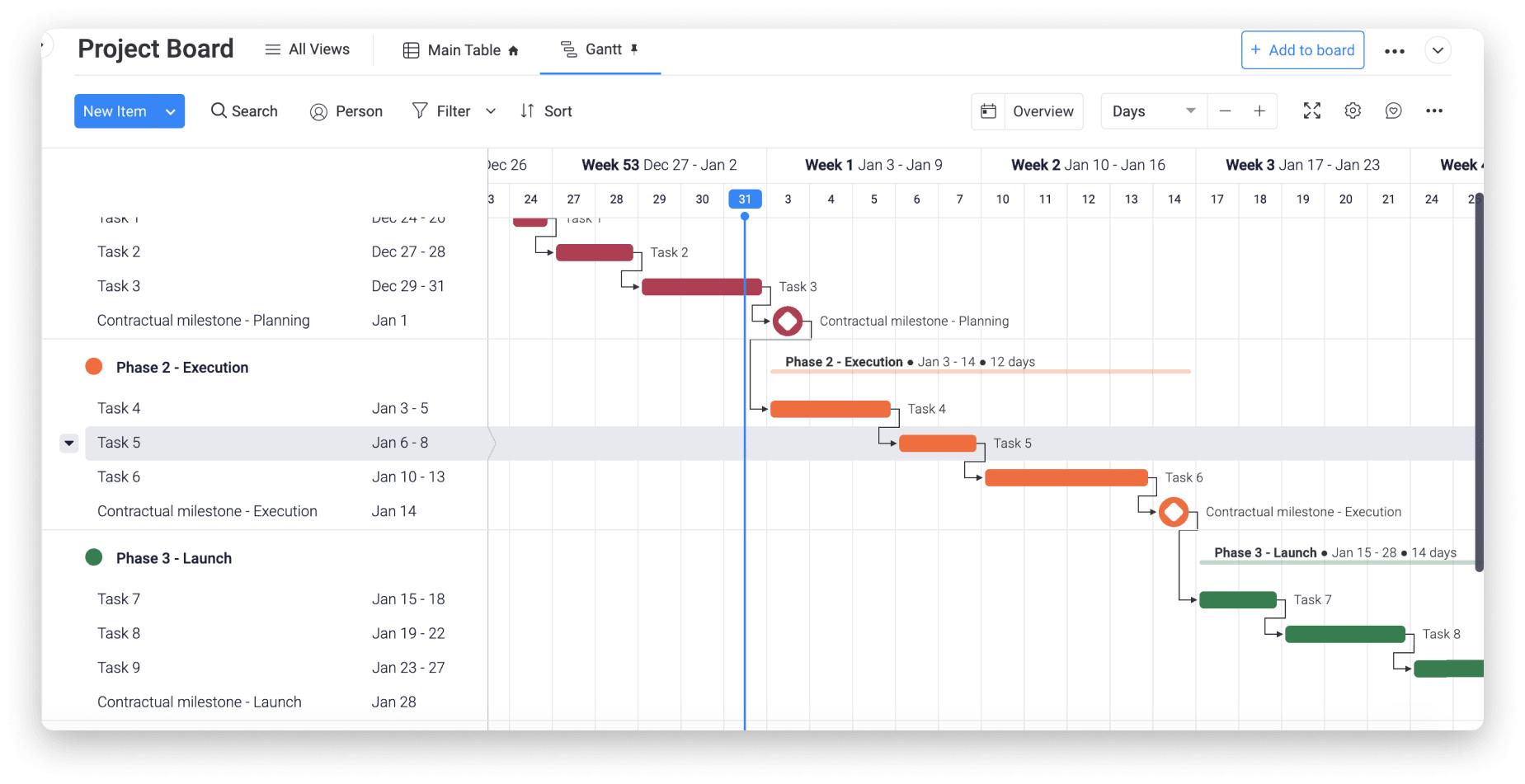Viewport: 1525px width, 784px height.
Task: Zoom timeline out with the minus control
Action: [1225, 110]
